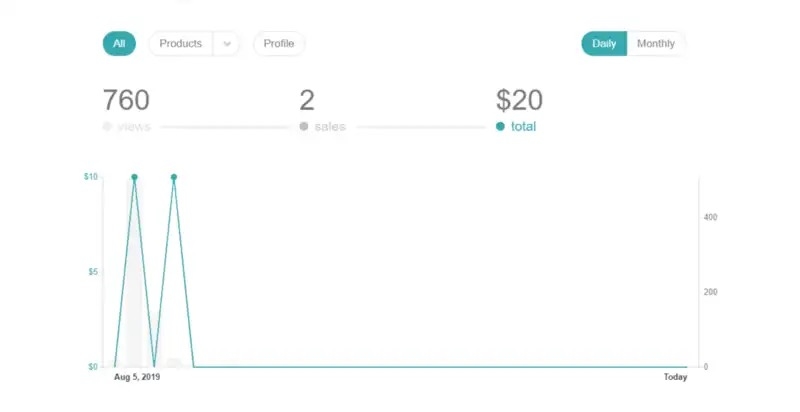Switch the chart to Daily view
The height and width of the screenshot is (412, 800).
click(x=604, y=43)
